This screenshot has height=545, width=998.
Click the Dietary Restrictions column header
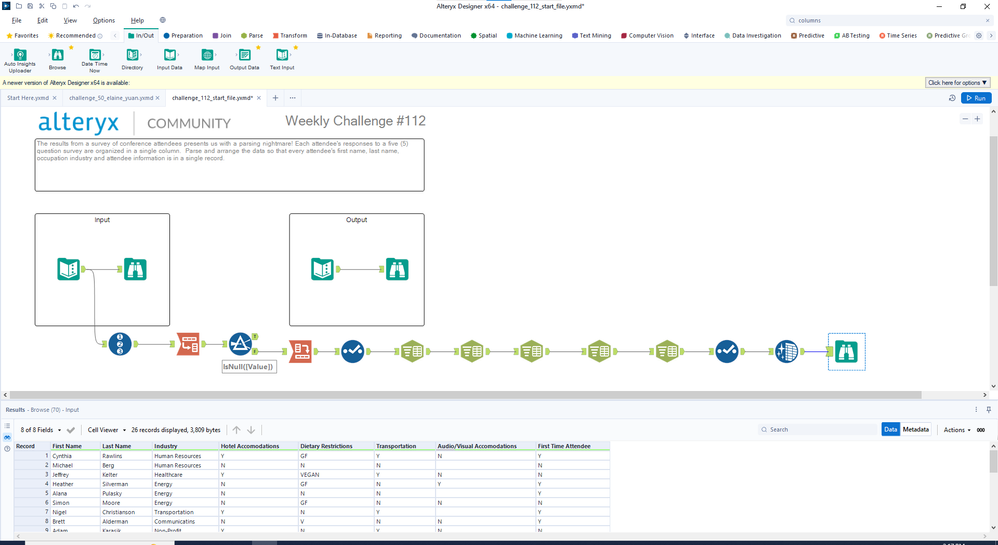point(336,446)
